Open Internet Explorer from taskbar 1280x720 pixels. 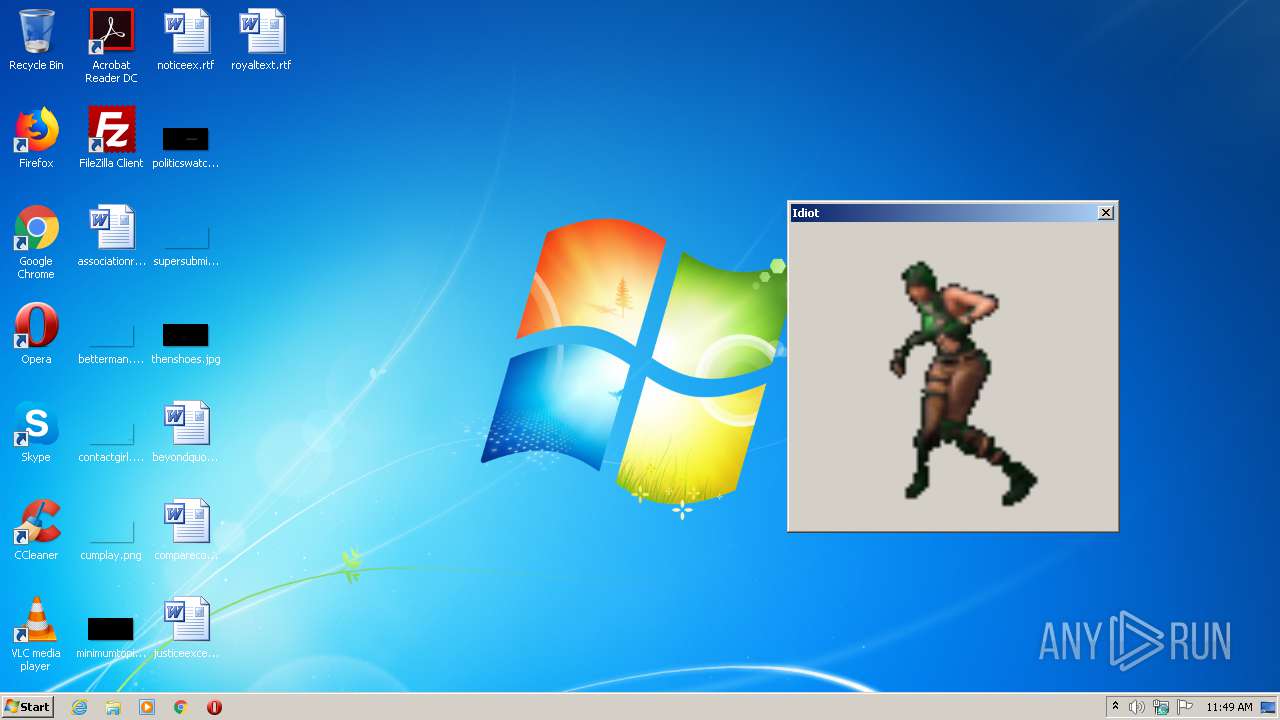(x=80, y=707)
